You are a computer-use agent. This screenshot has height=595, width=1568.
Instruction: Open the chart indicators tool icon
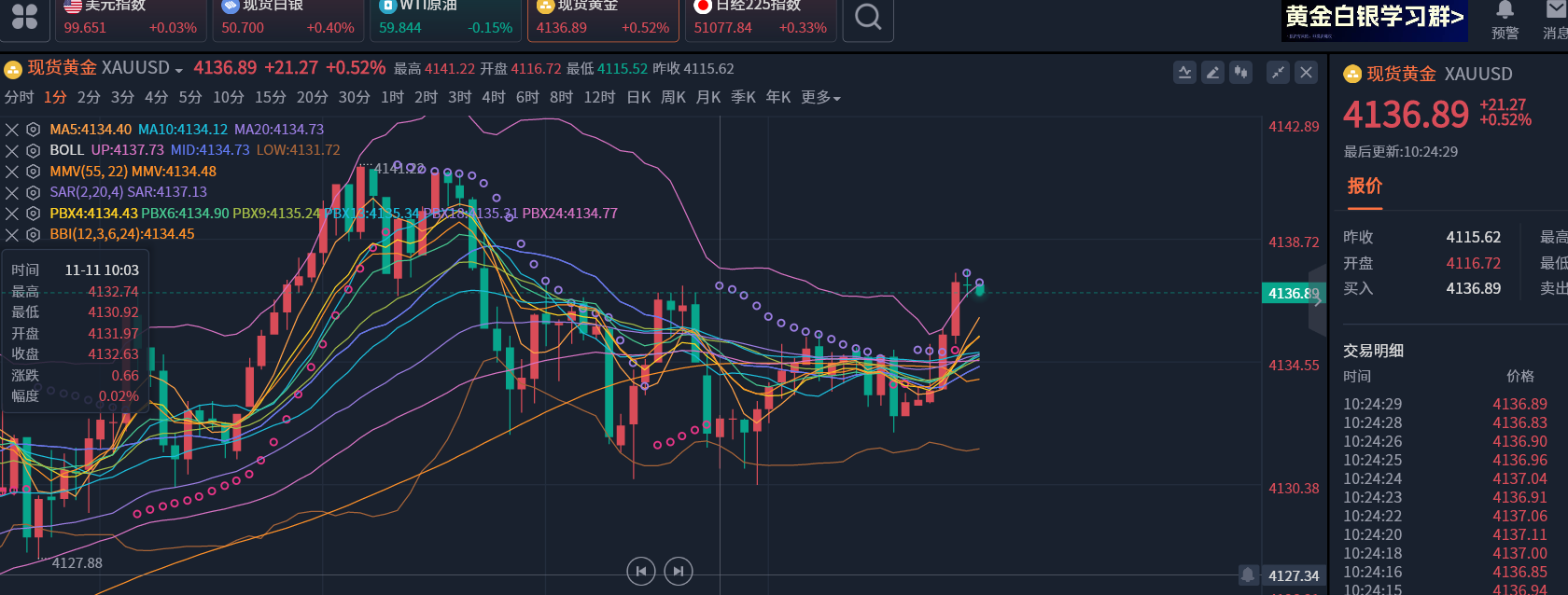tap(1184, 73)
